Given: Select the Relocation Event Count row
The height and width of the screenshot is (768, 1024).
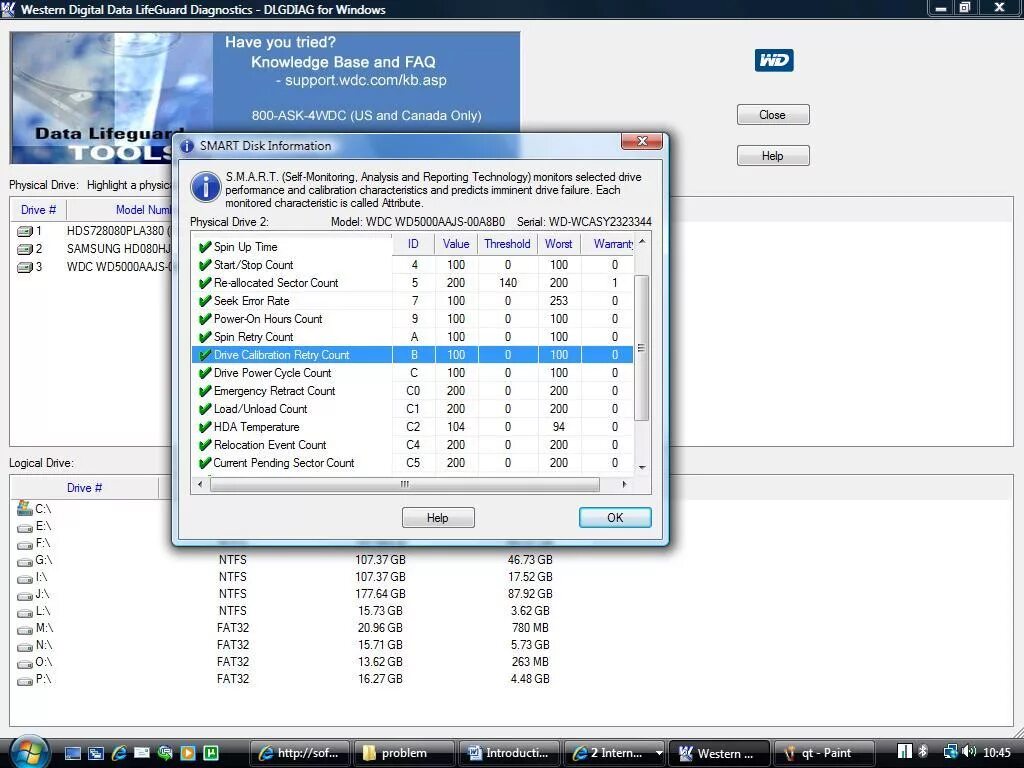Looking at the screenshot, I should tap(413, 445).
